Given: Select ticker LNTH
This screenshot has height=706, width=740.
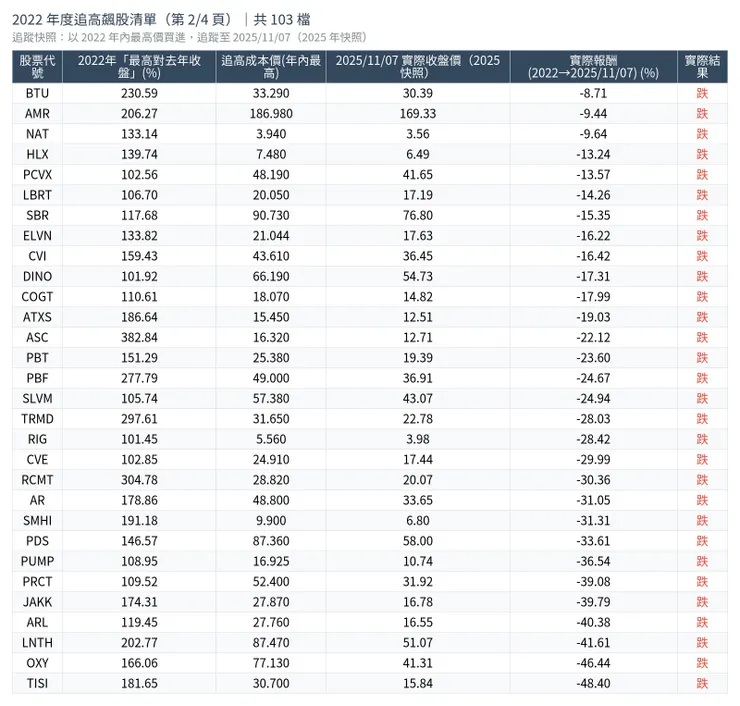Looking at the screenshot, I should point(37,643).
